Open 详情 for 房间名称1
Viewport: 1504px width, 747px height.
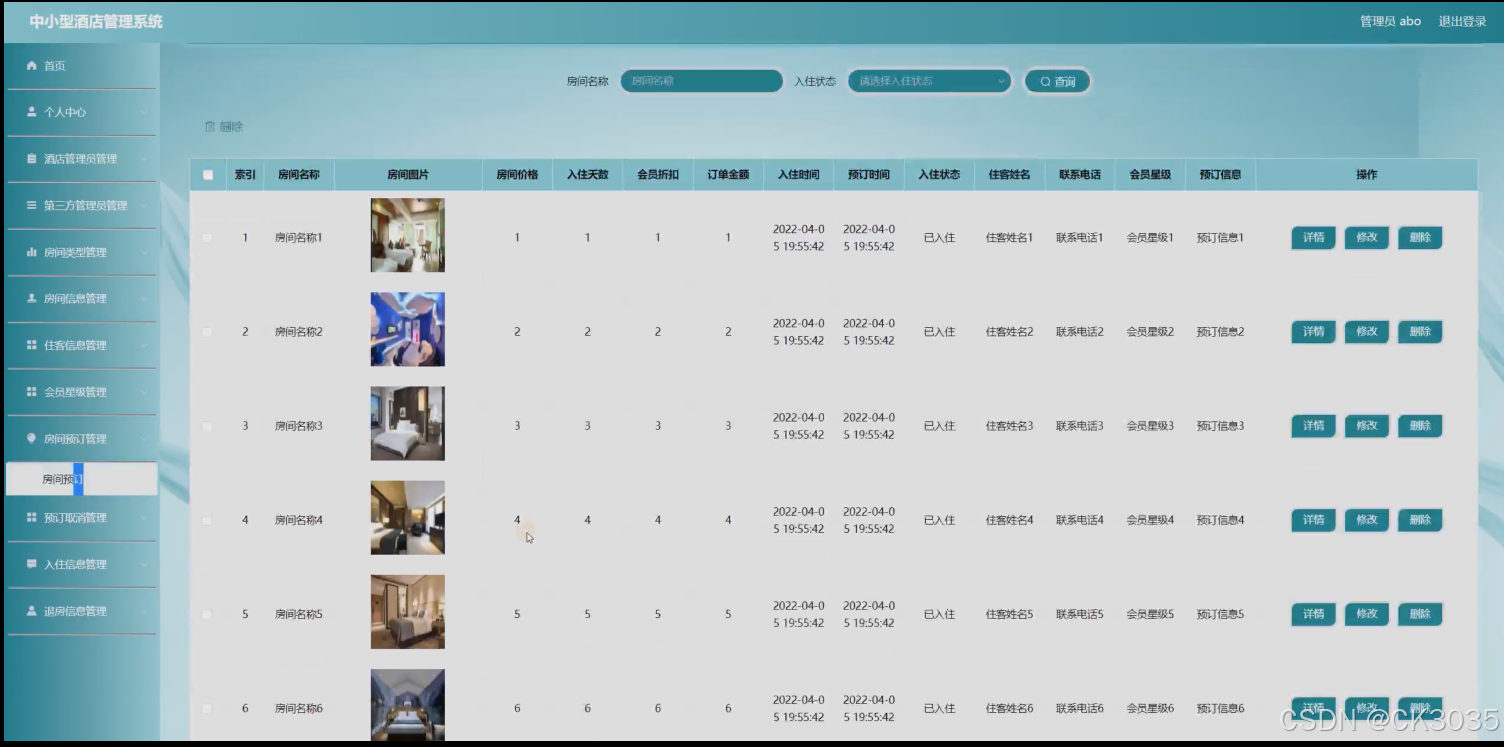(1313, 238)
